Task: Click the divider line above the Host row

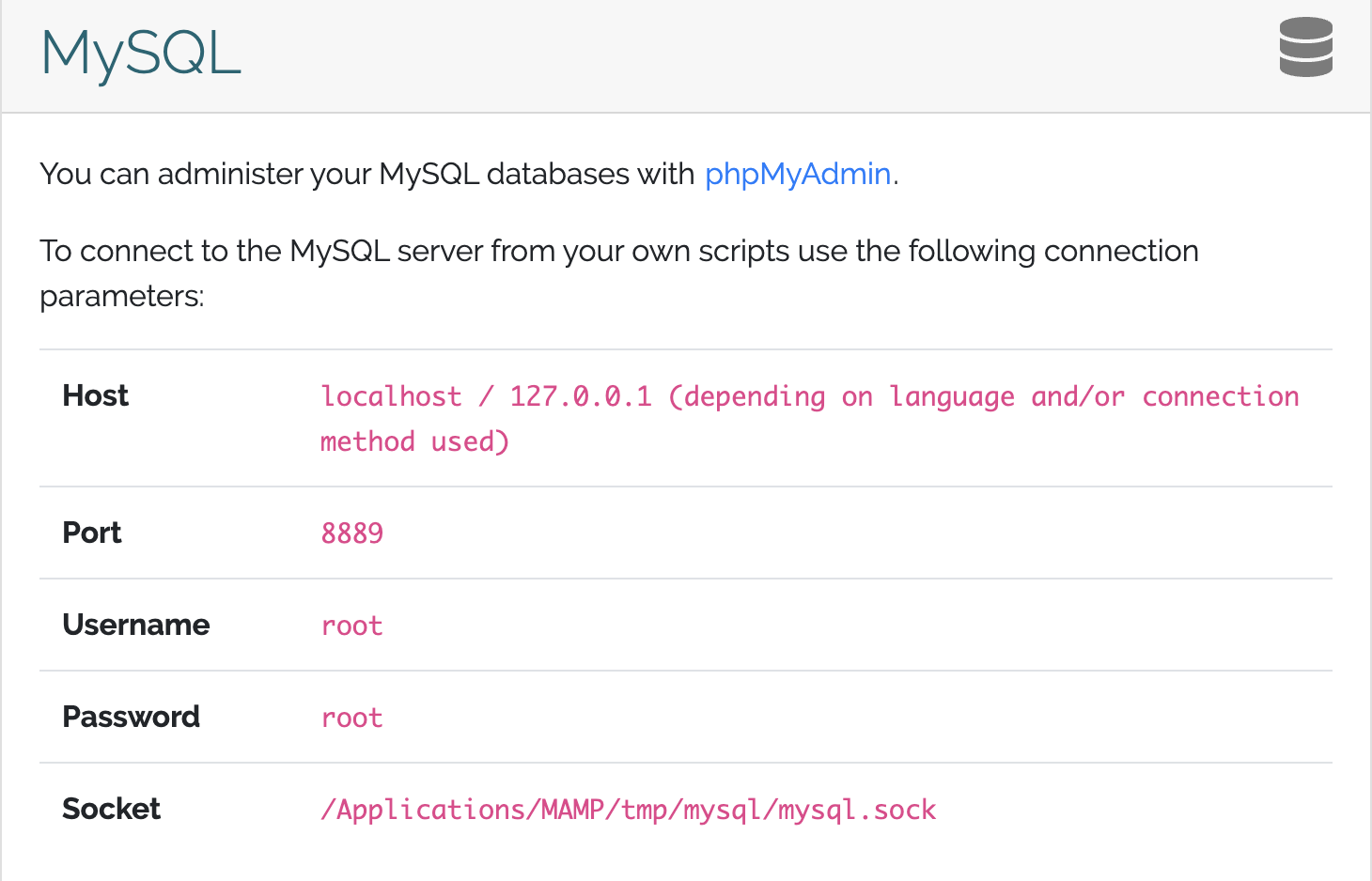Action: [686, 348]
